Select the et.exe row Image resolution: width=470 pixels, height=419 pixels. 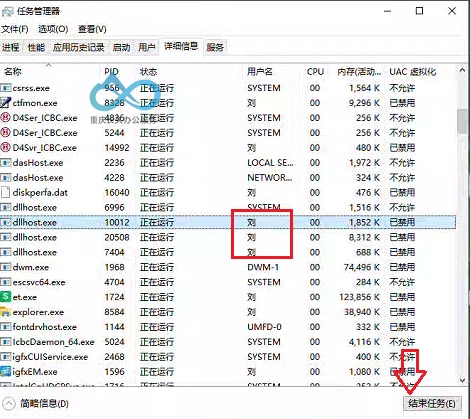tap(228, 297)
